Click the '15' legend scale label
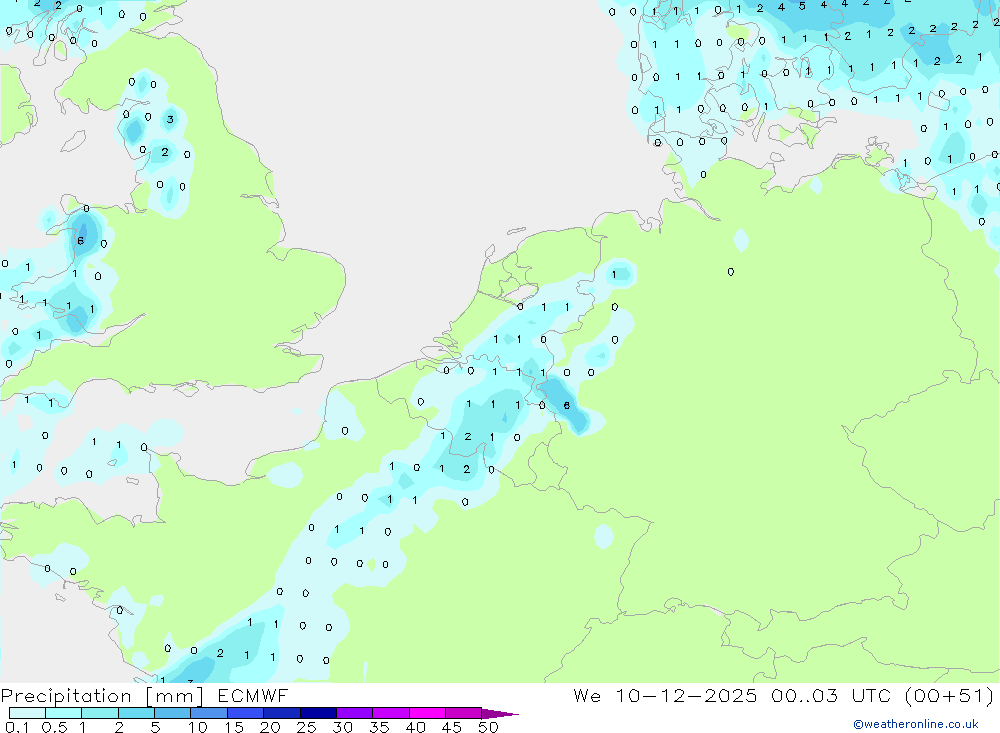The image size is (1000, 733). 233,727
